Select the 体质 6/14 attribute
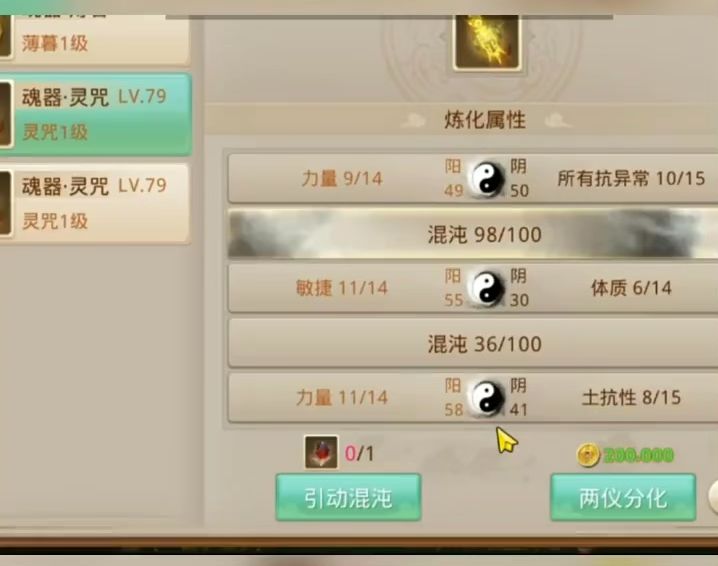The image size is (718, 566). click(x=631, y=288)
